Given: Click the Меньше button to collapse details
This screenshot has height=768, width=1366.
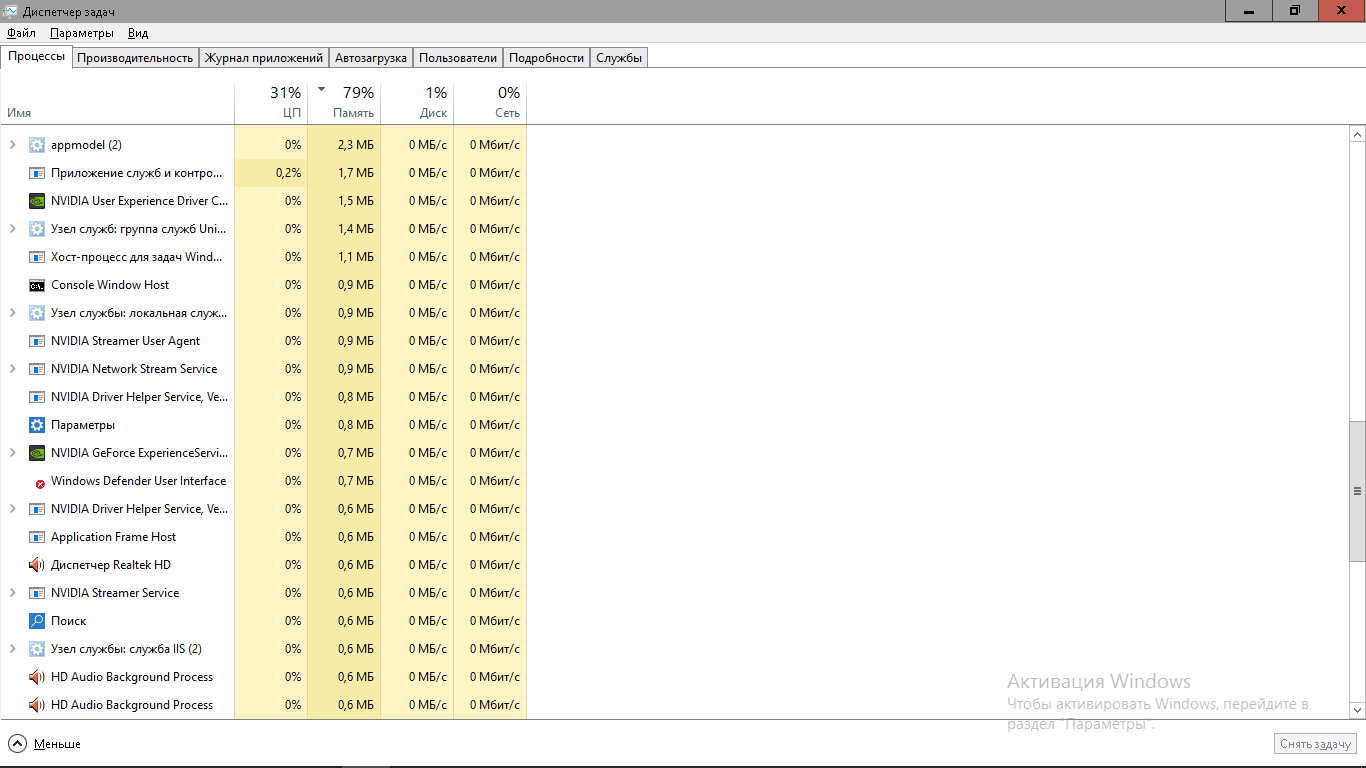Looking at the screenshot, I should [45, 744].
